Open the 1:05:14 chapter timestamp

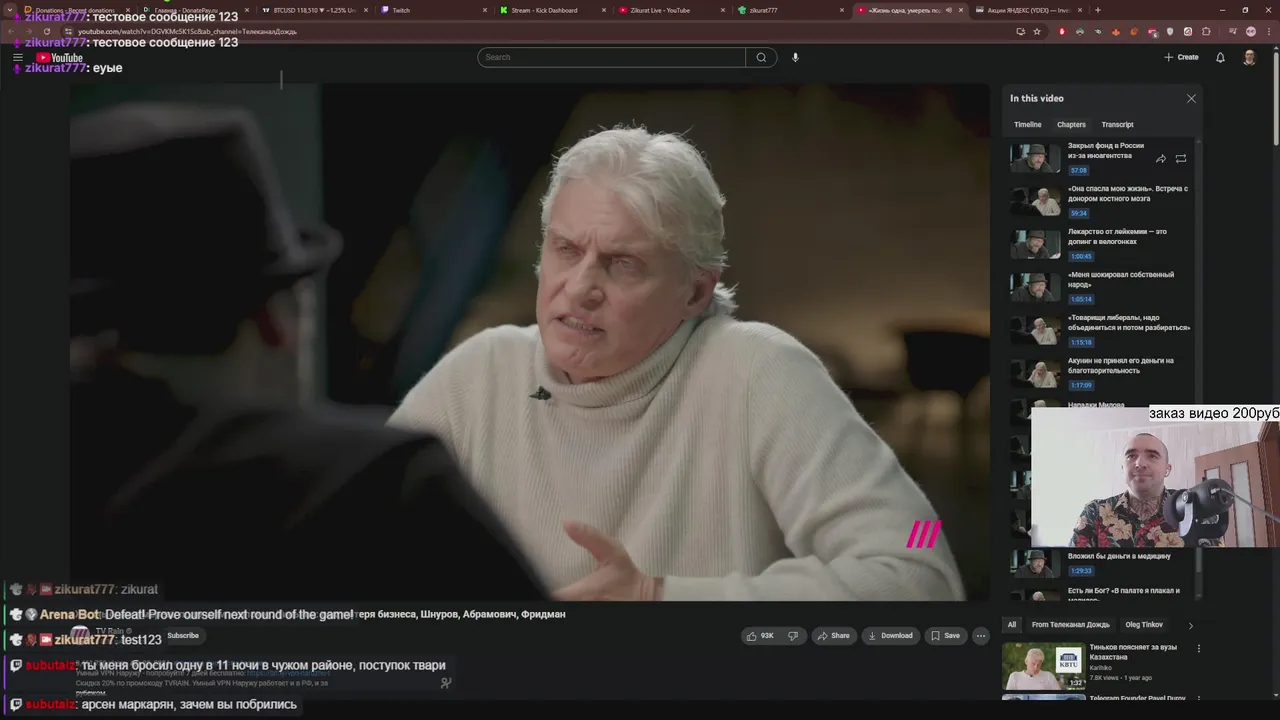coord(1081,299)
